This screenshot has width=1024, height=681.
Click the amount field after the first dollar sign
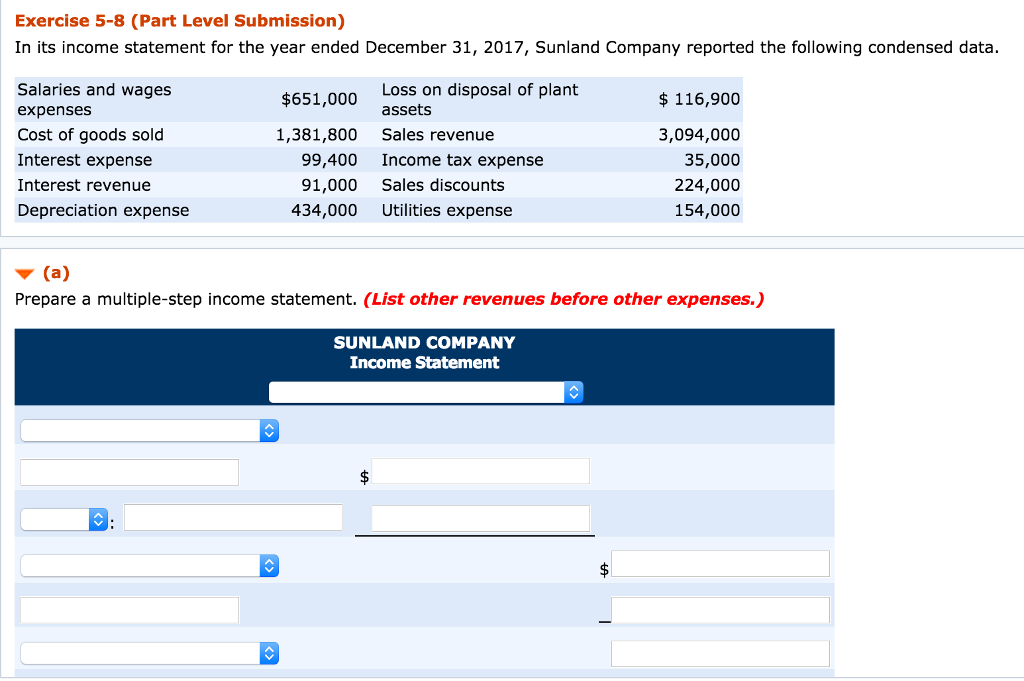click(x=480, y=471)
